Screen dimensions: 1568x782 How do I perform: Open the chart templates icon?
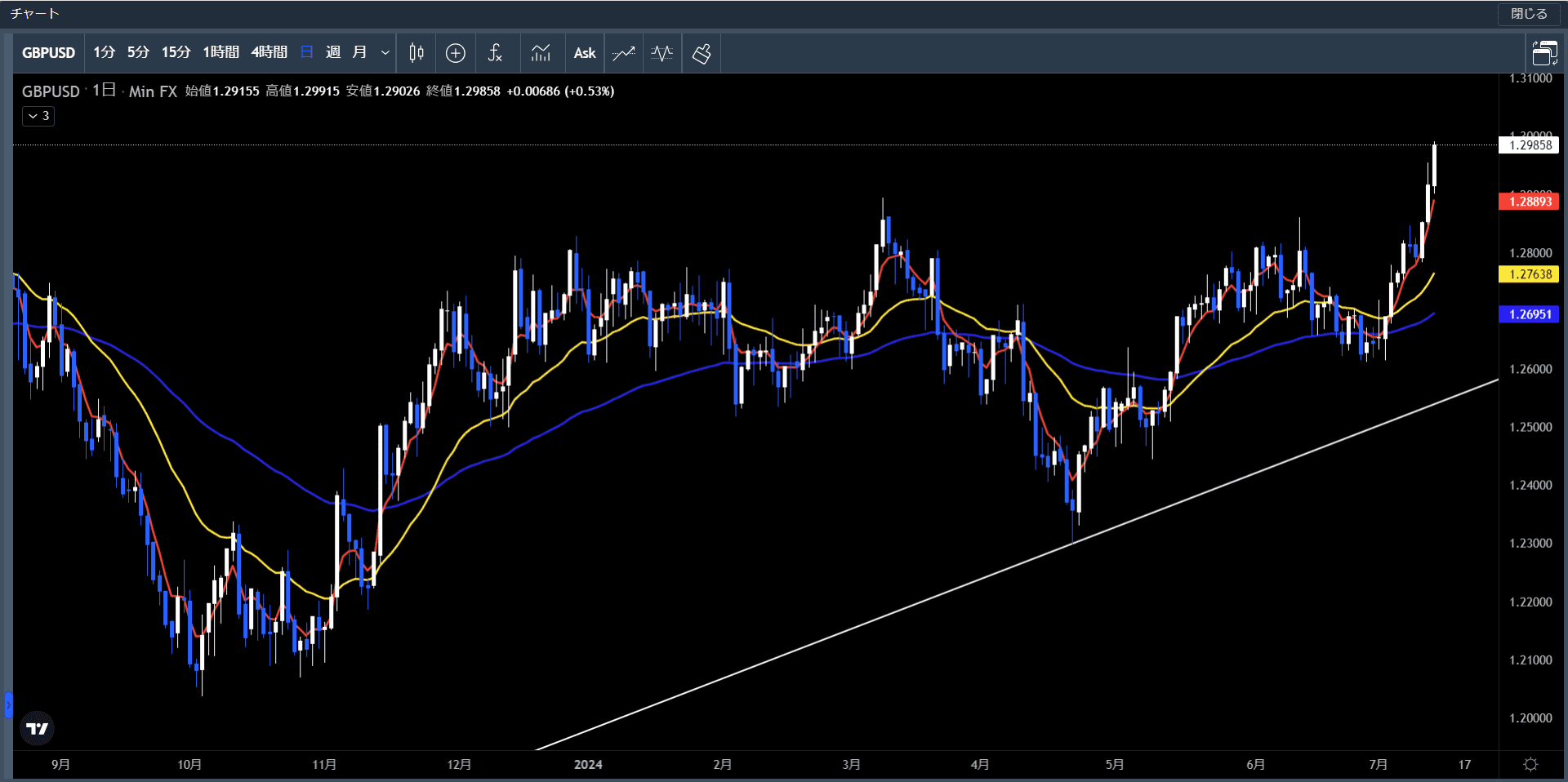[541, 53]
